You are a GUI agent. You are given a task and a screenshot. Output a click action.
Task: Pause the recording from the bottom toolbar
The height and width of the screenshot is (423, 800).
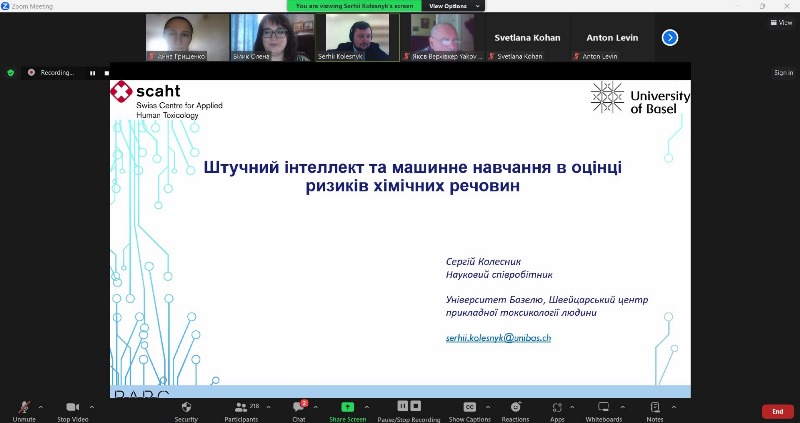click(403, 406)
